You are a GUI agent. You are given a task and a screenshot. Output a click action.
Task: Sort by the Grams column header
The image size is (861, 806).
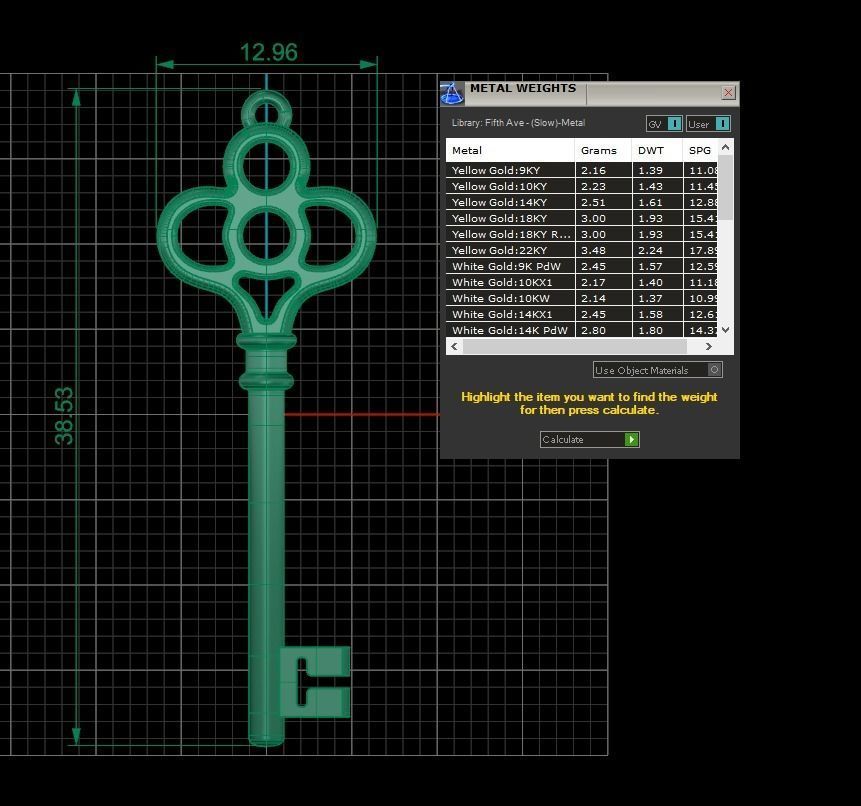point(603,150)
